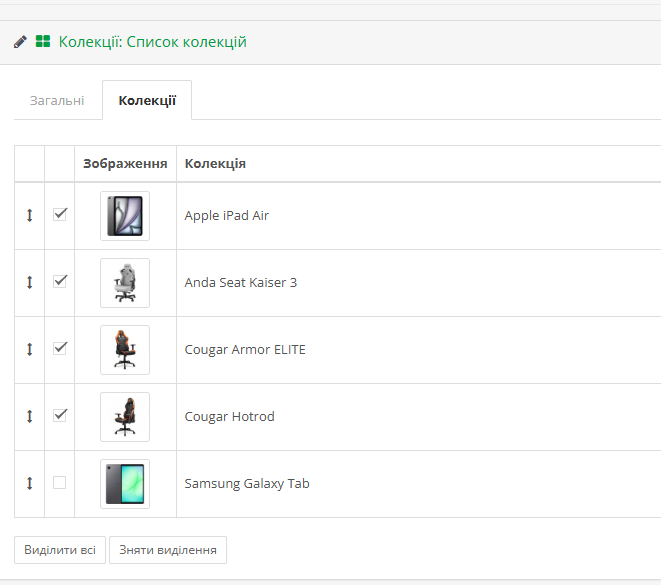Viewport: 661px width, 585px height.
Task: Uncheck the Cougar Hotrod checkbox
Action: point(60,415)
